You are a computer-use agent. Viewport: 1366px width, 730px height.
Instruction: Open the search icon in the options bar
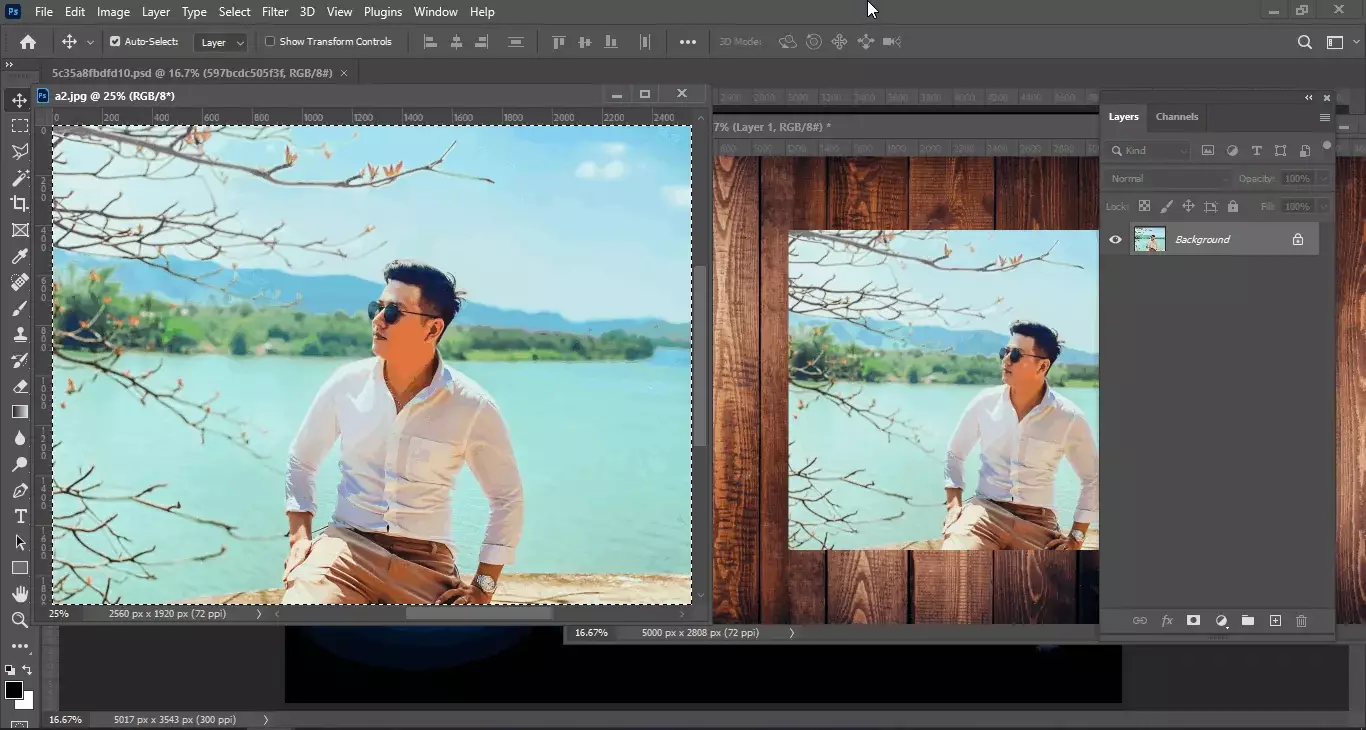(x=1304, y=42)
